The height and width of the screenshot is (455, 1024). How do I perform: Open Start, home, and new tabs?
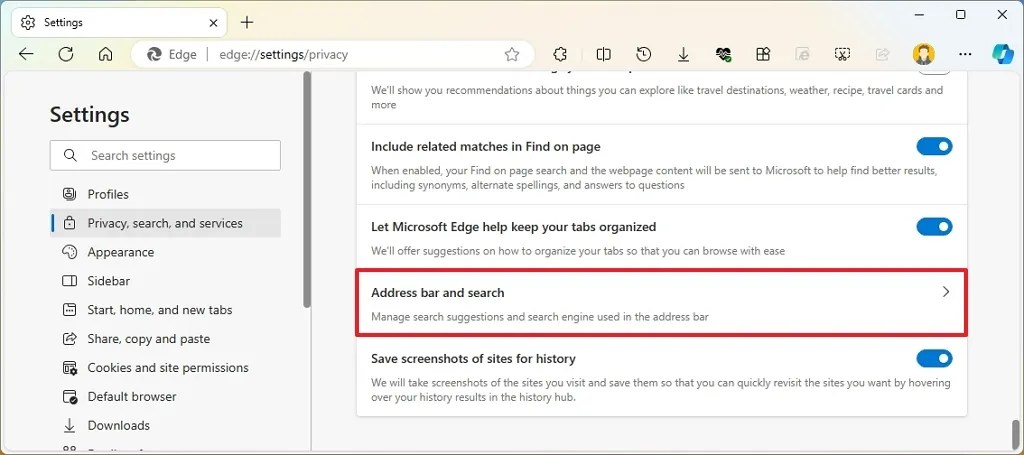click(165, 309)
